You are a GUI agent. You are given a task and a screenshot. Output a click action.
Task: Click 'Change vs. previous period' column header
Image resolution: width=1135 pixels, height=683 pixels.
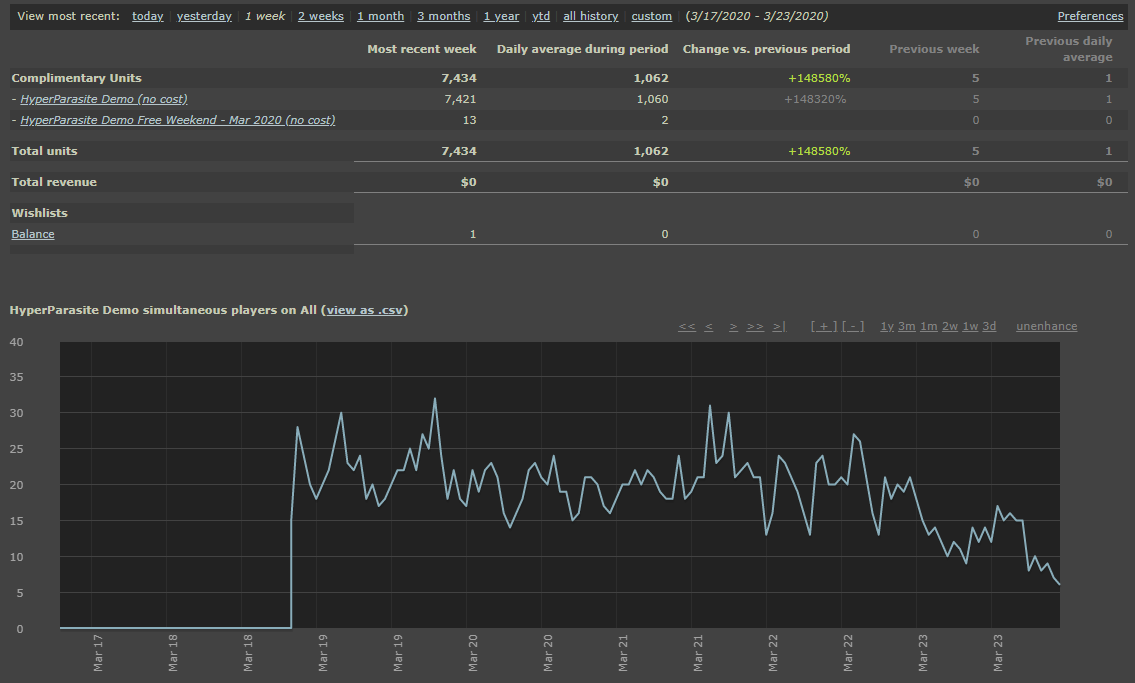click(767, 49)
